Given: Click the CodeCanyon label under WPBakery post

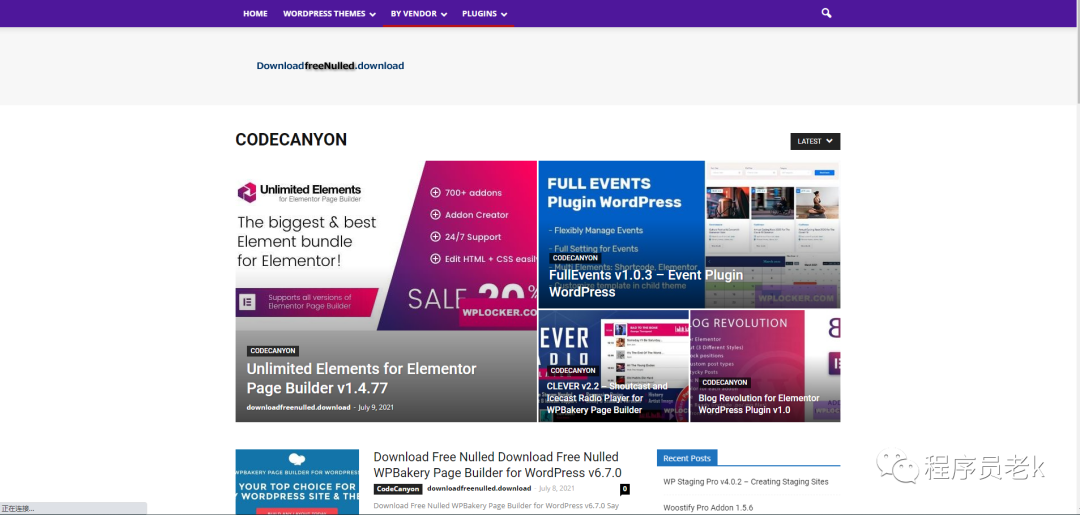Looking at the screenshot, I should (397, 489).
